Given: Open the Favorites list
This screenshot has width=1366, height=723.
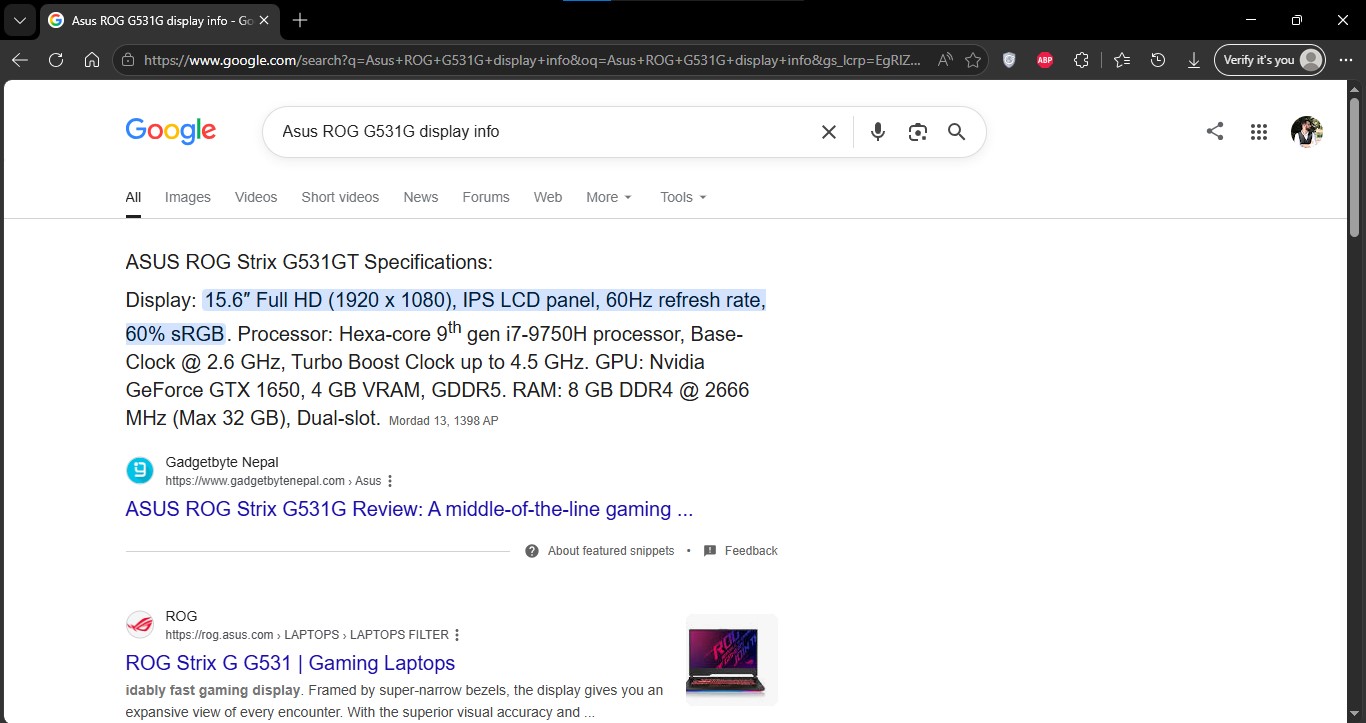Looking at the screenshot, I should (x=1122, y=60).
